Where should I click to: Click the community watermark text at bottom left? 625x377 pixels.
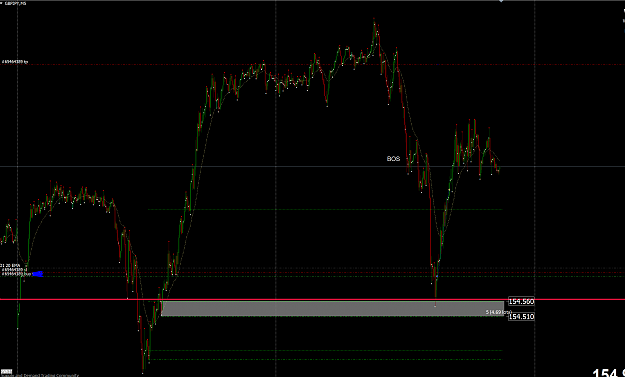coord(39,375)
